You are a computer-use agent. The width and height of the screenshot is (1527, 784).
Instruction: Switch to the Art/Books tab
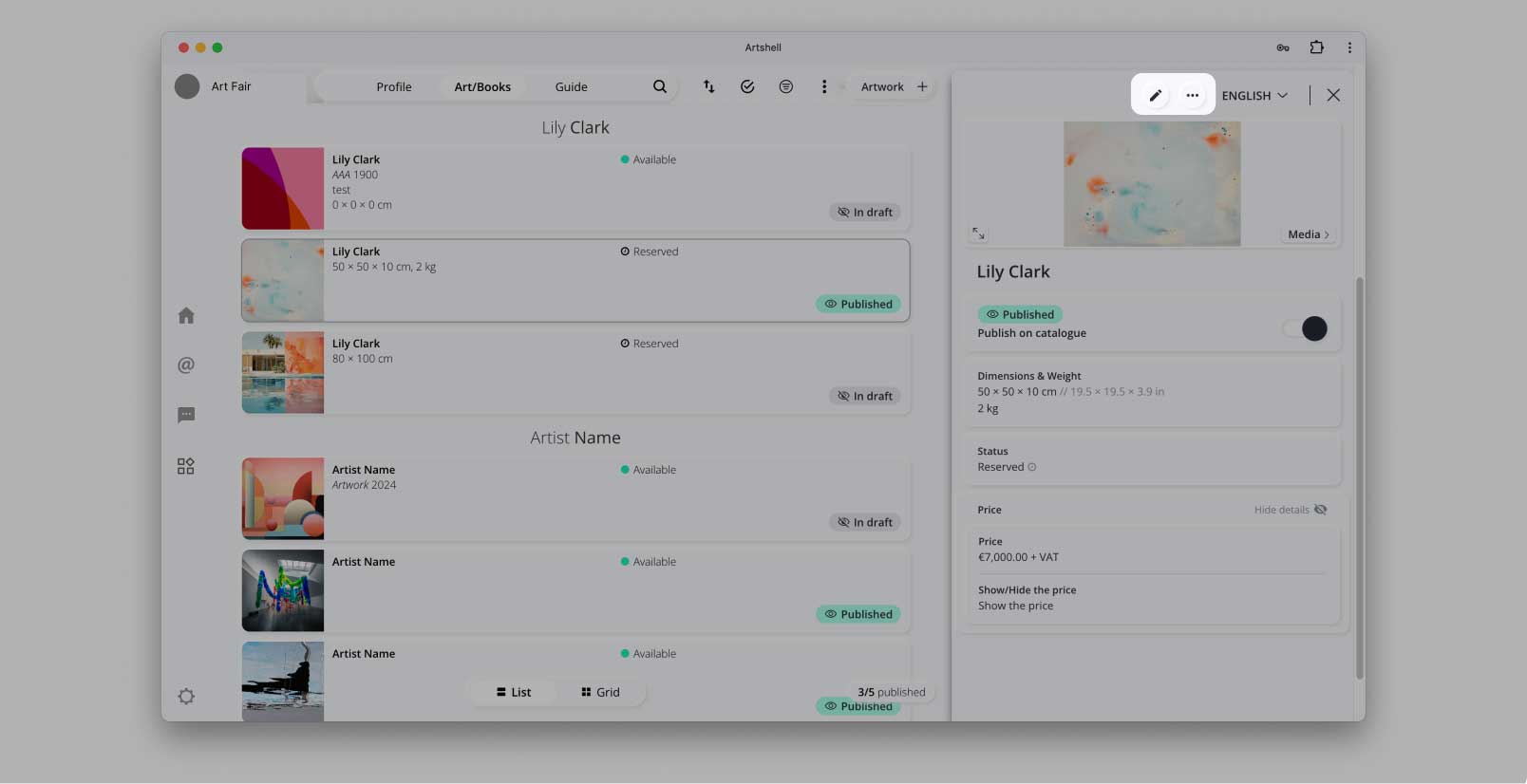pyautogui.click(x=482, y=86)
